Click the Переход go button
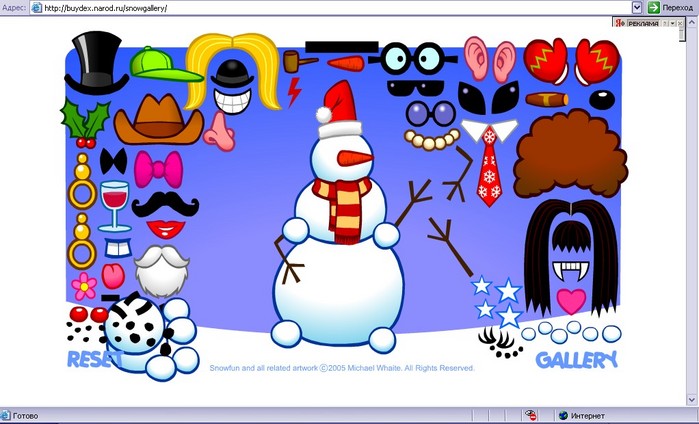This screenshot has width=699, height=424. point(670,8)
